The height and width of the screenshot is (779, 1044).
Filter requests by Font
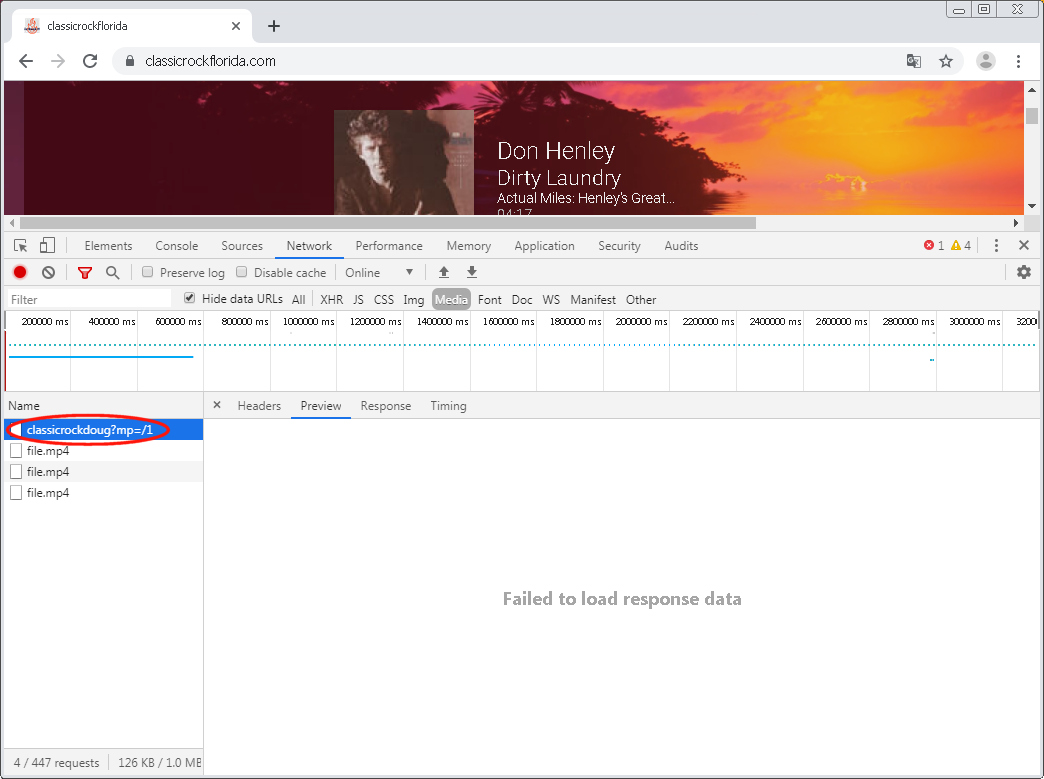[489, 300]
